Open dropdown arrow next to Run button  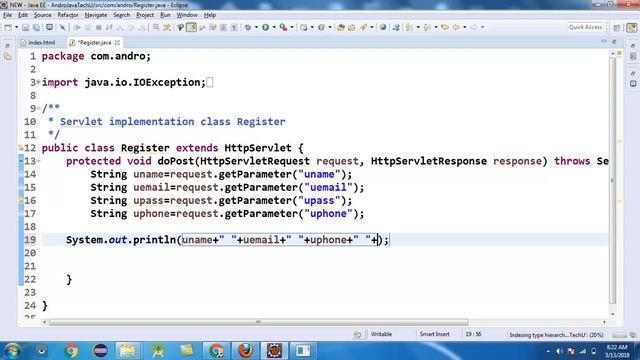[x=274, y=27]
